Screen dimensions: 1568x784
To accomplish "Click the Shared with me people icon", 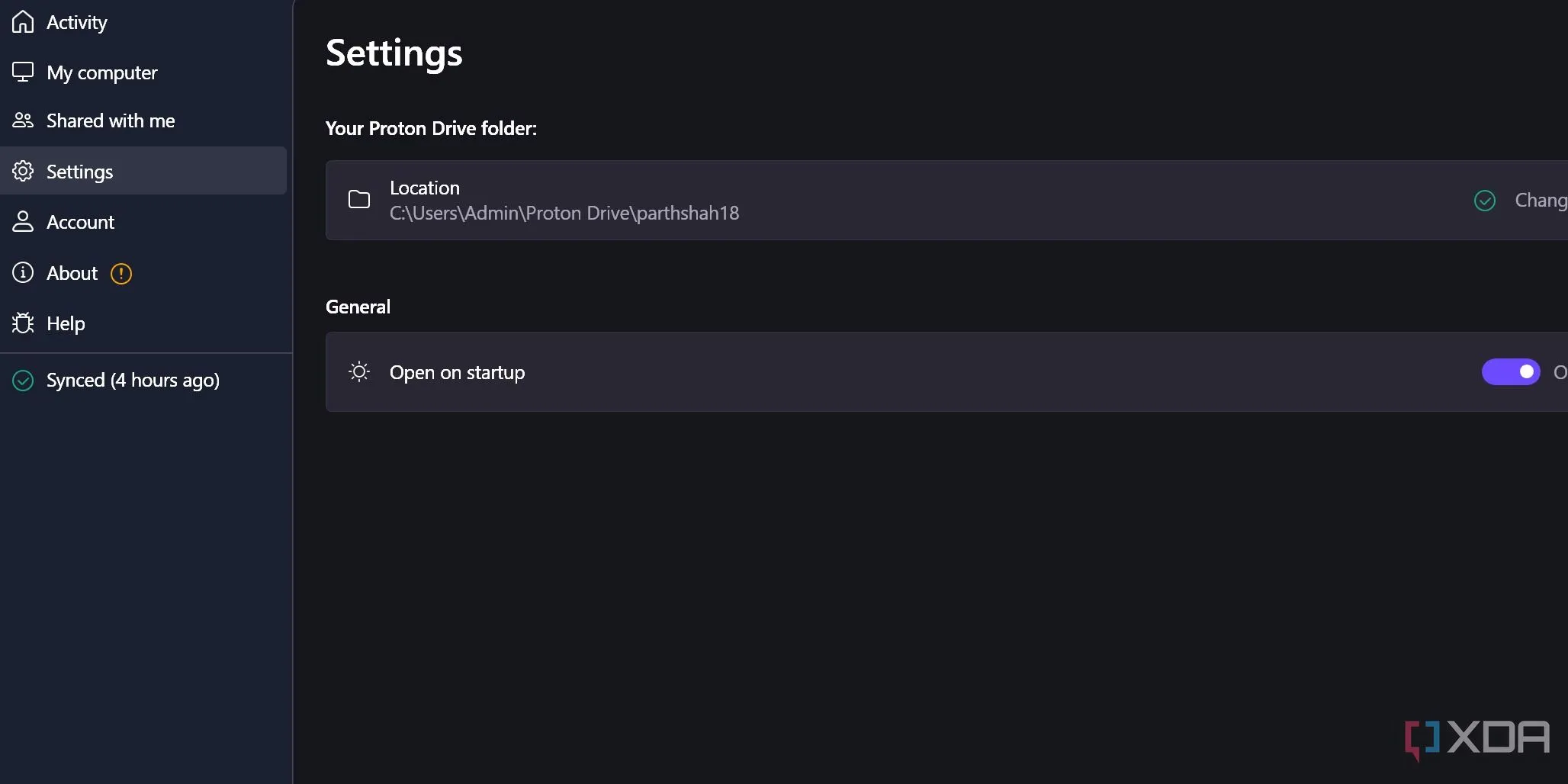I will pyautogui.click(x=23, y=120).
